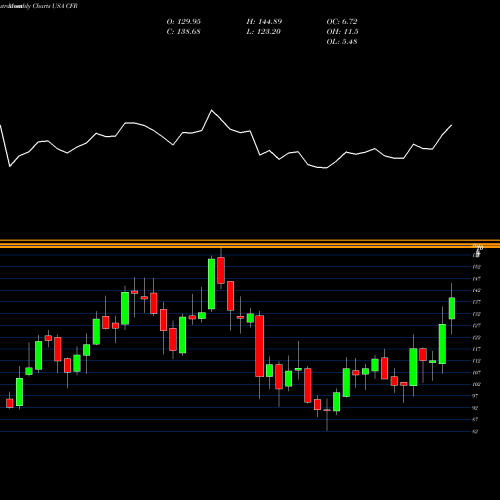Click the 82 price axis label

pos(476,432)
